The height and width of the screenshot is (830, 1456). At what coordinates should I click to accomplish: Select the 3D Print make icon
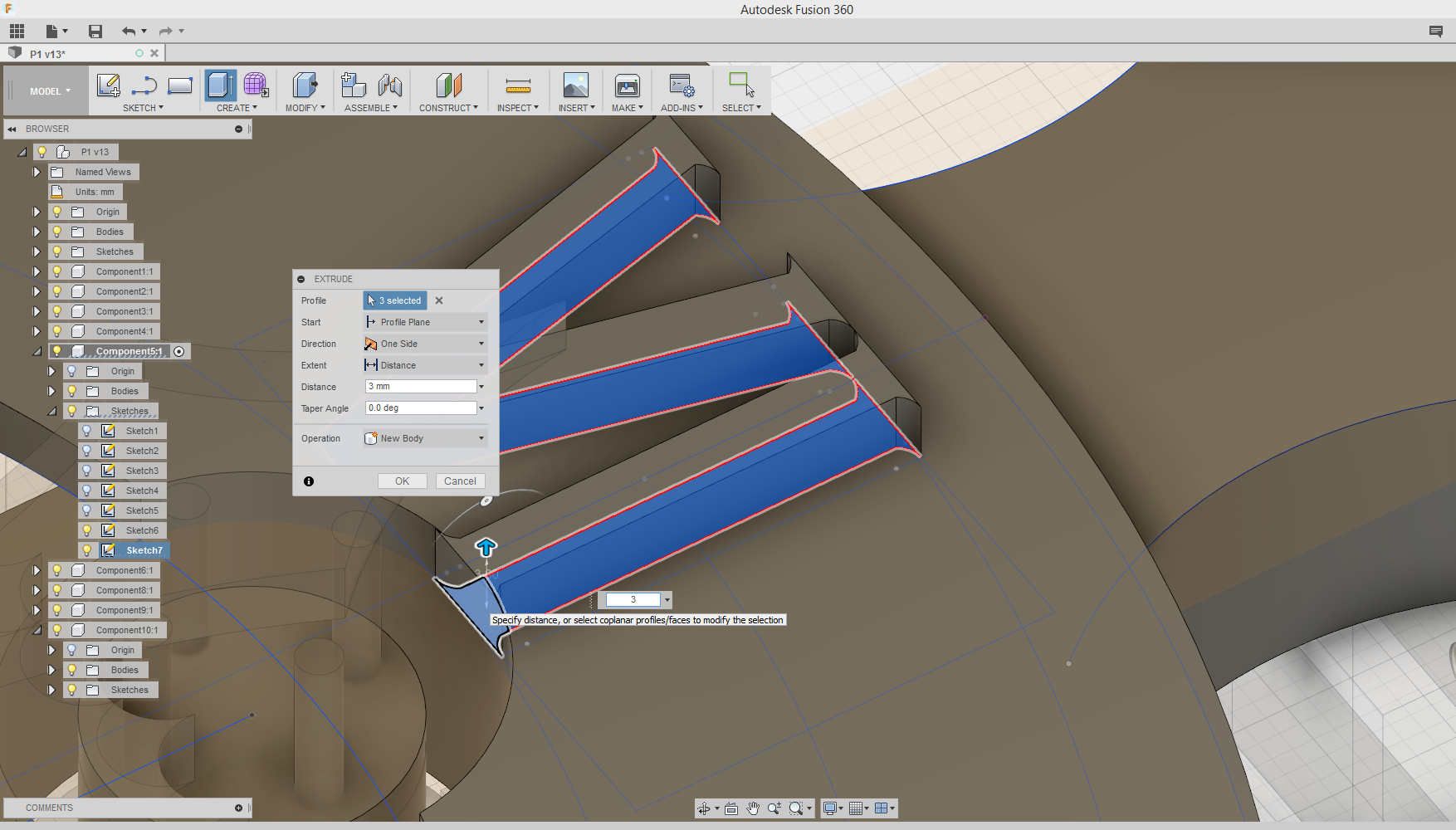click(627, 85)
